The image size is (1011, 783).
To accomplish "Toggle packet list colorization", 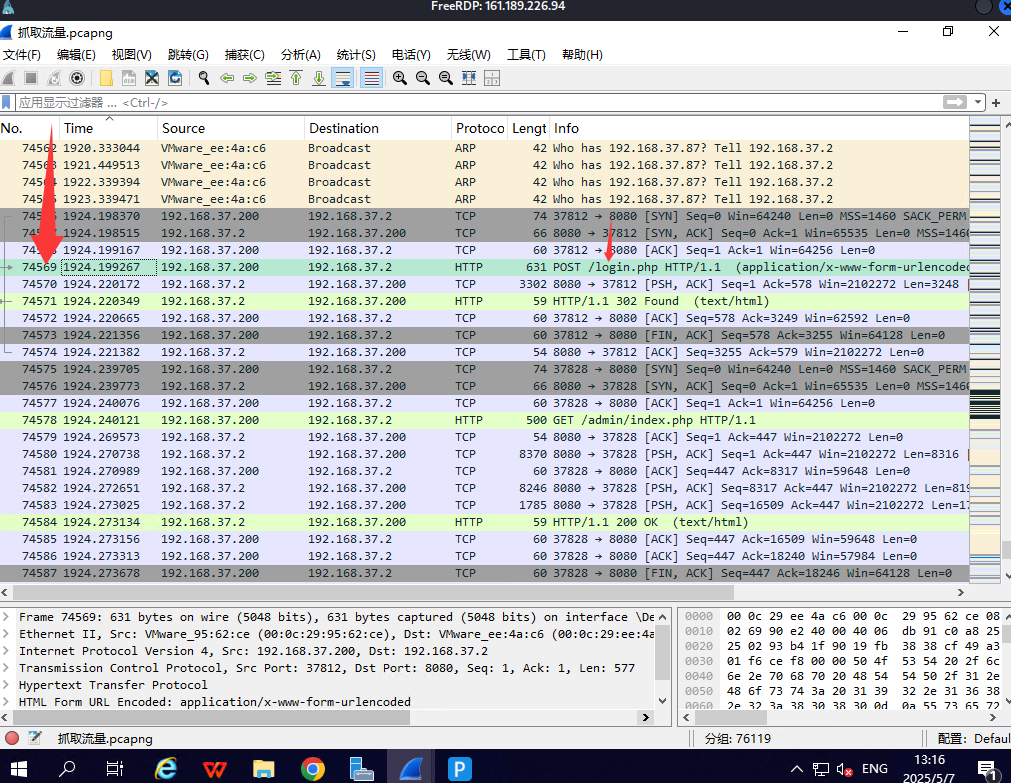I will [x=371, y=78].
